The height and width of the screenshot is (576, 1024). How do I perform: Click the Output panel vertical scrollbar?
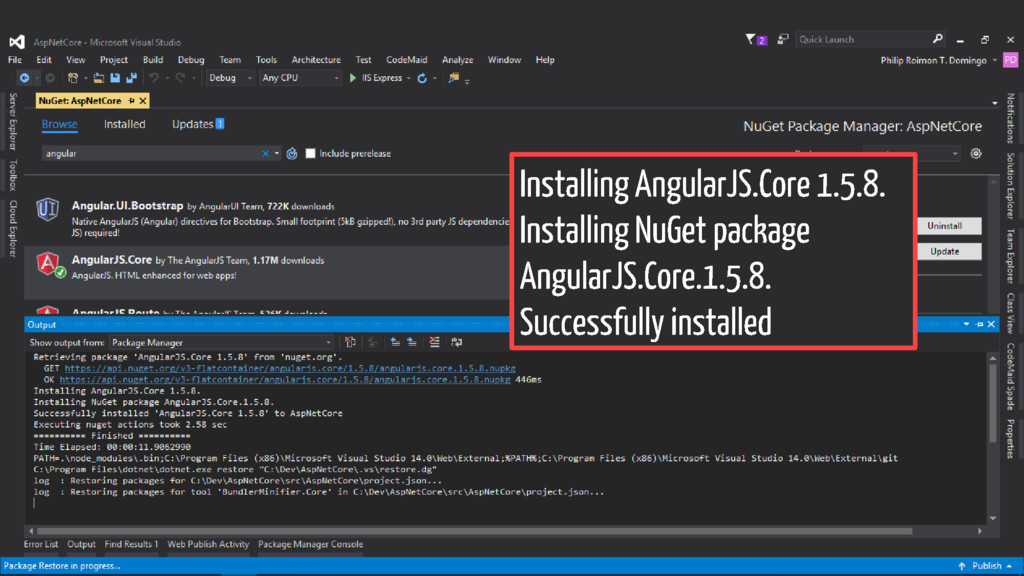(993, 403)
